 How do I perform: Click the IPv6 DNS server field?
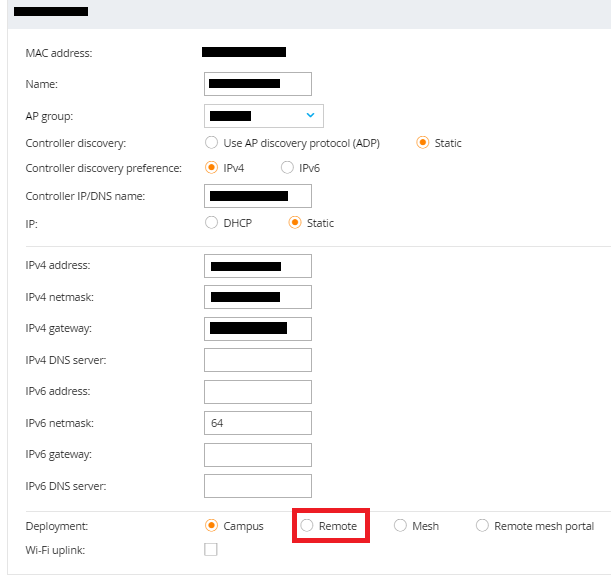[x=258, y=486]
